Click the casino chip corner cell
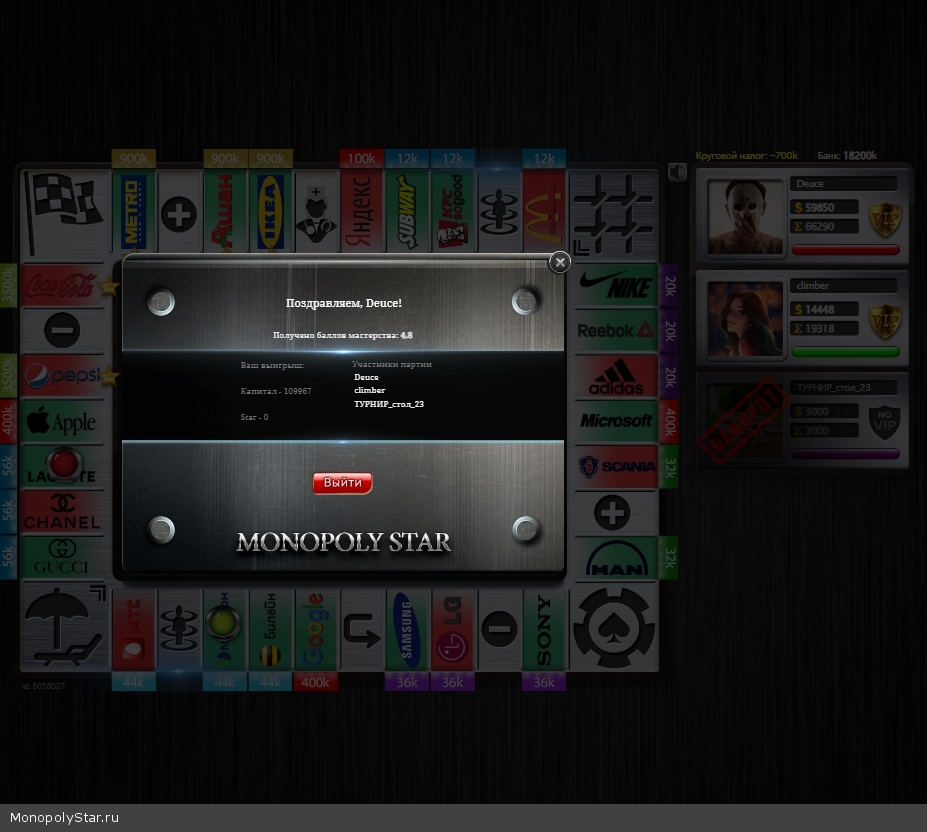This screenshot has width=927, height=832. 614,627
